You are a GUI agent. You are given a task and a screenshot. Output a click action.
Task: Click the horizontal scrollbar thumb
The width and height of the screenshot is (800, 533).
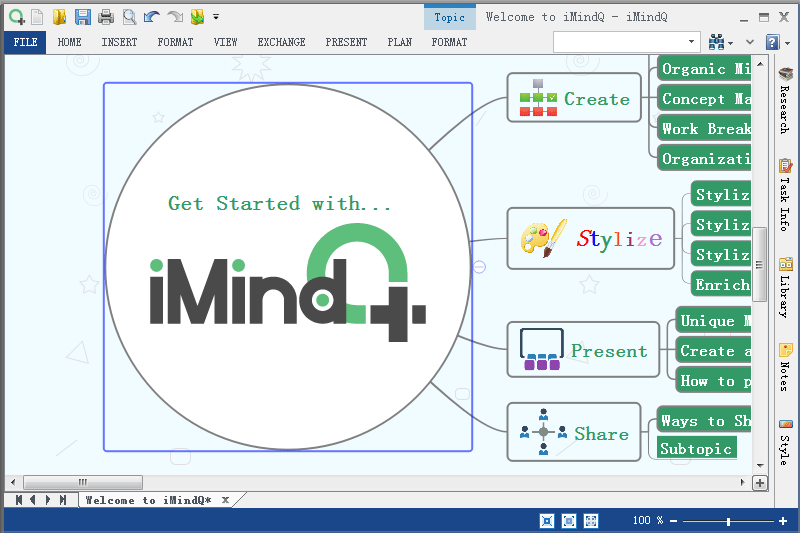tap(83, 482)
